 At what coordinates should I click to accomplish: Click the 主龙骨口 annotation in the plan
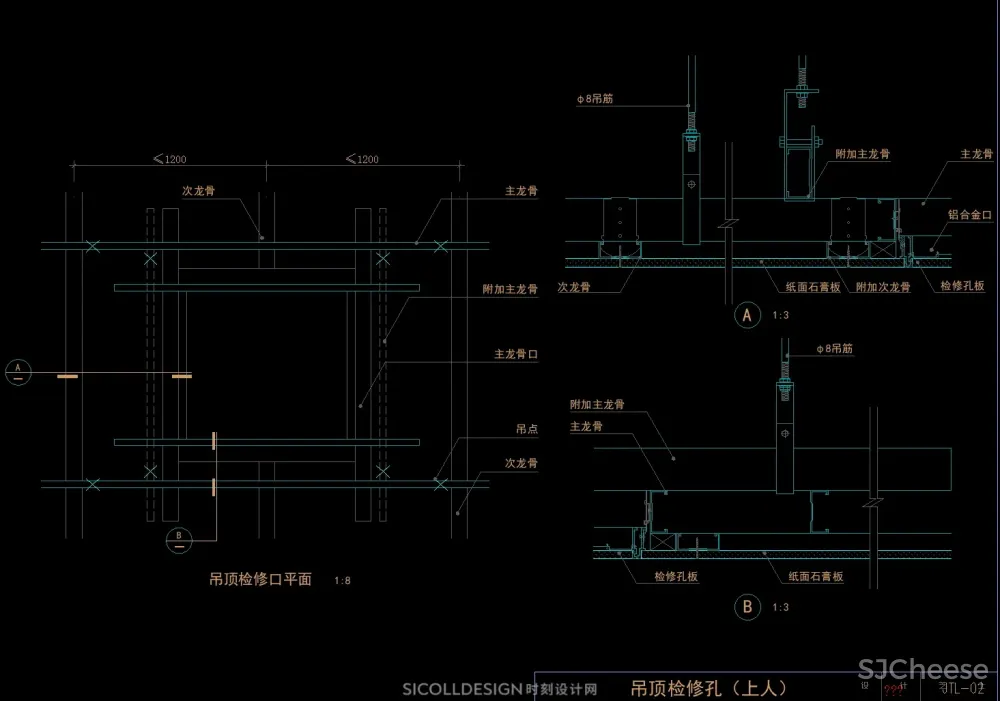click(x=516, y=354)
